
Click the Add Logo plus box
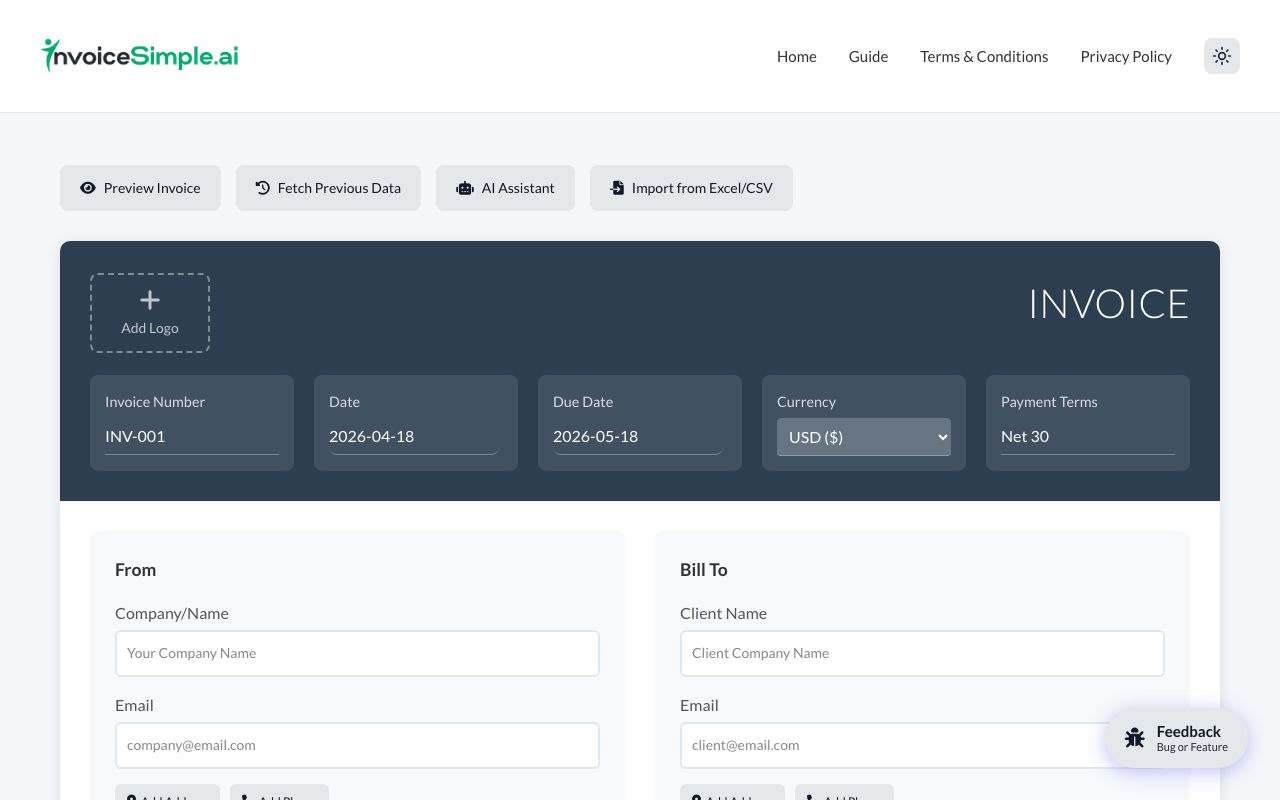coord(150,313)
